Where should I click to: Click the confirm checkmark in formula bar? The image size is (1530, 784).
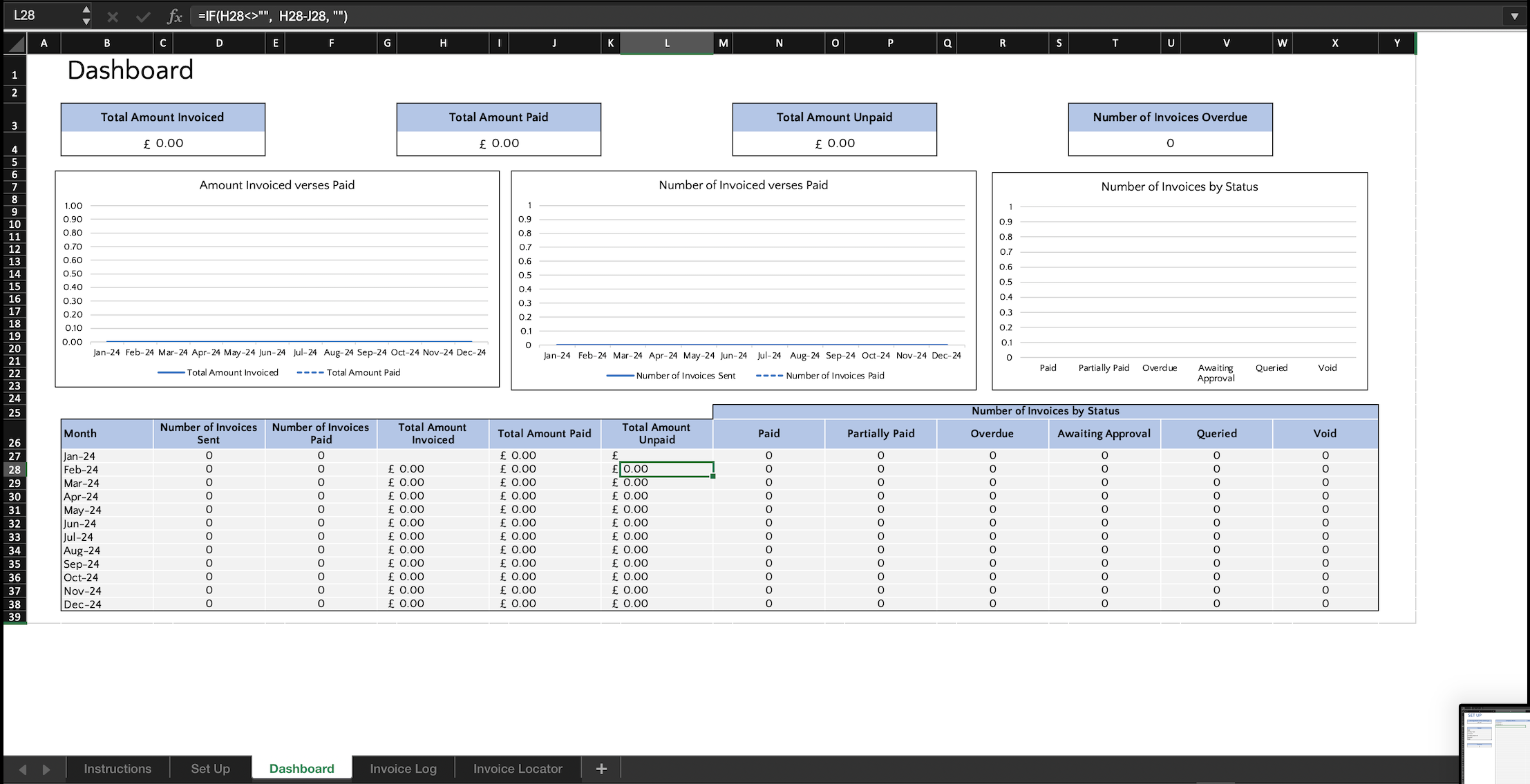coord(142,16)
